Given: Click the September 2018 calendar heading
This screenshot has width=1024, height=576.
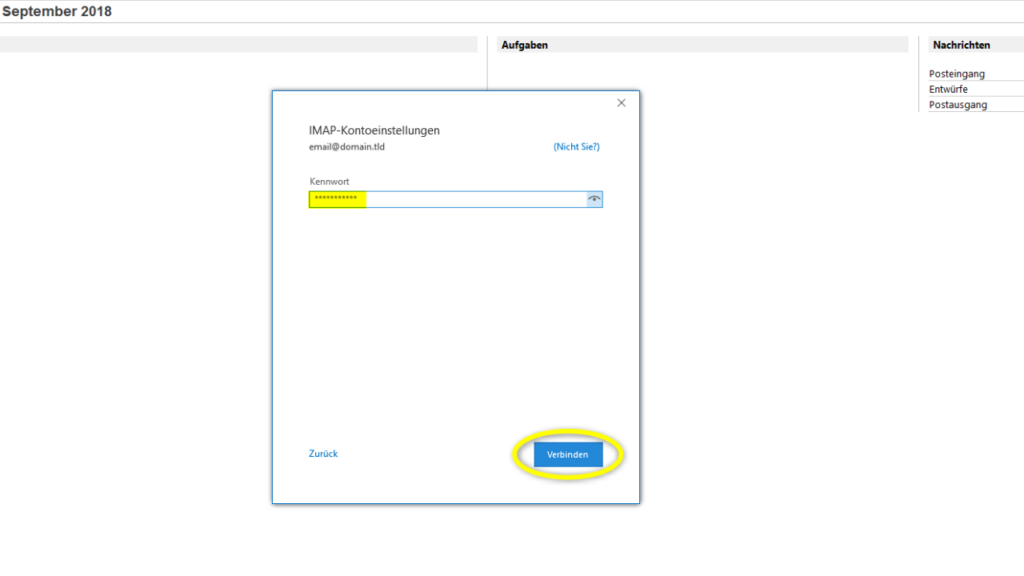Looking at the screenshot, I should (x=55, y=11).
